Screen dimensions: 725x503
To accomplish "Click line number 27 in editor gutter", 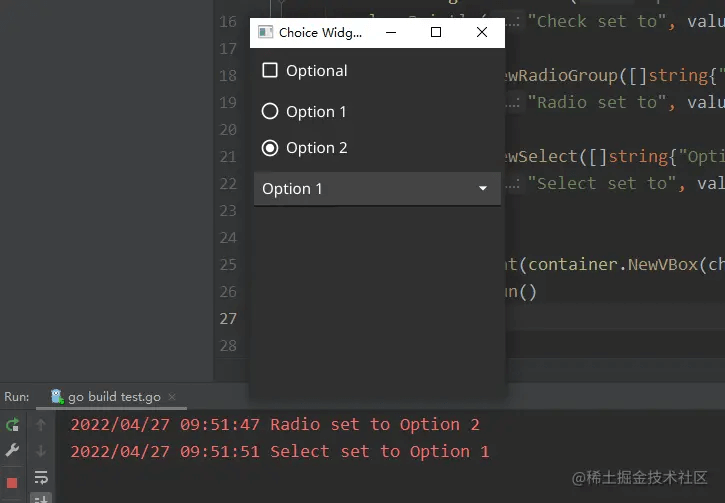I will 228,318.
